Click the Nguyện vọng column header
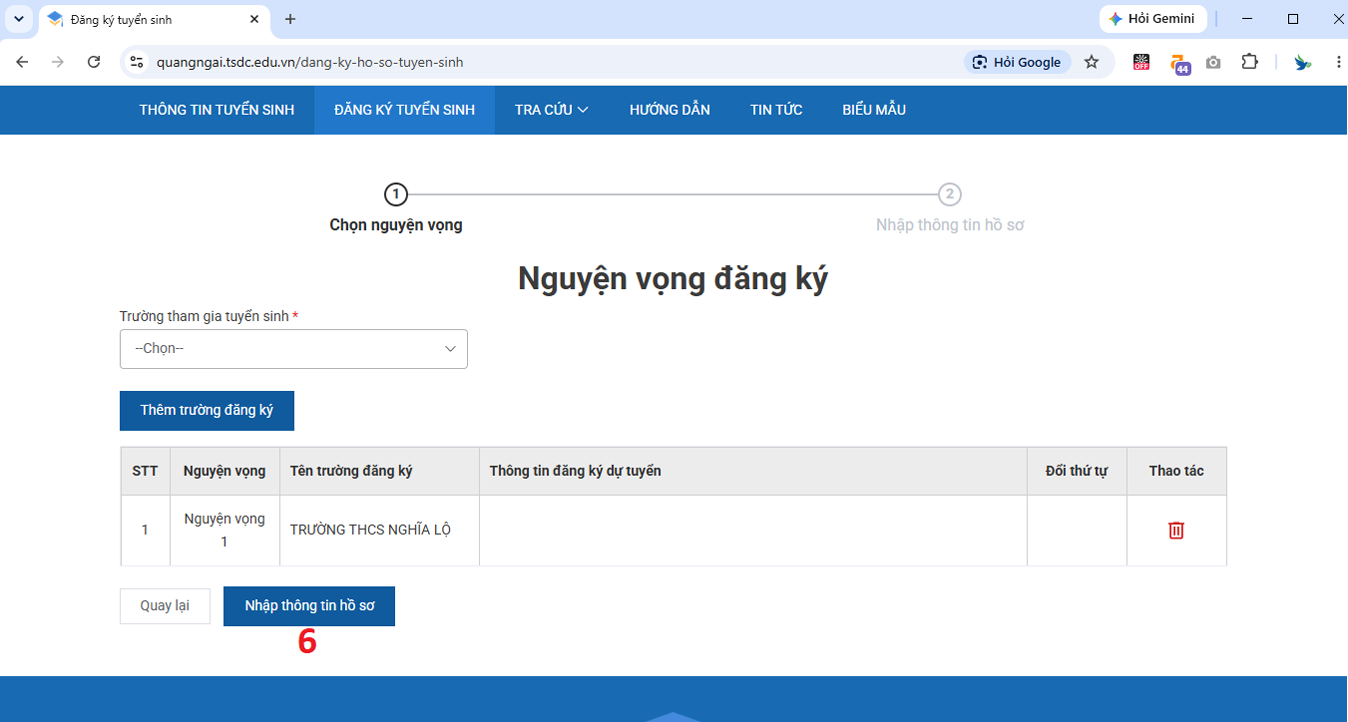The width and height of the screenshot is (1348, 722). click(225, 471)
